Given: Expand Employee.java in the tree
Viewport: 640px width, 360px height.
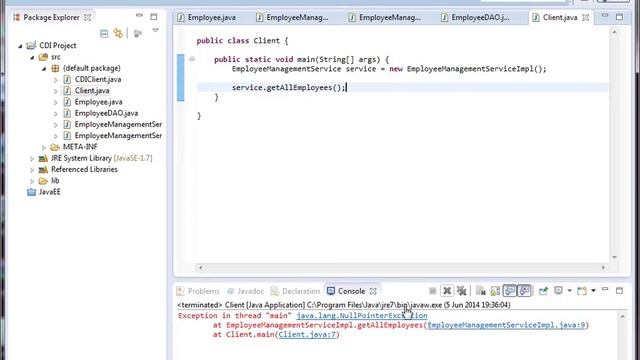Looking at the screenshot, I should (x=56, y=102).
